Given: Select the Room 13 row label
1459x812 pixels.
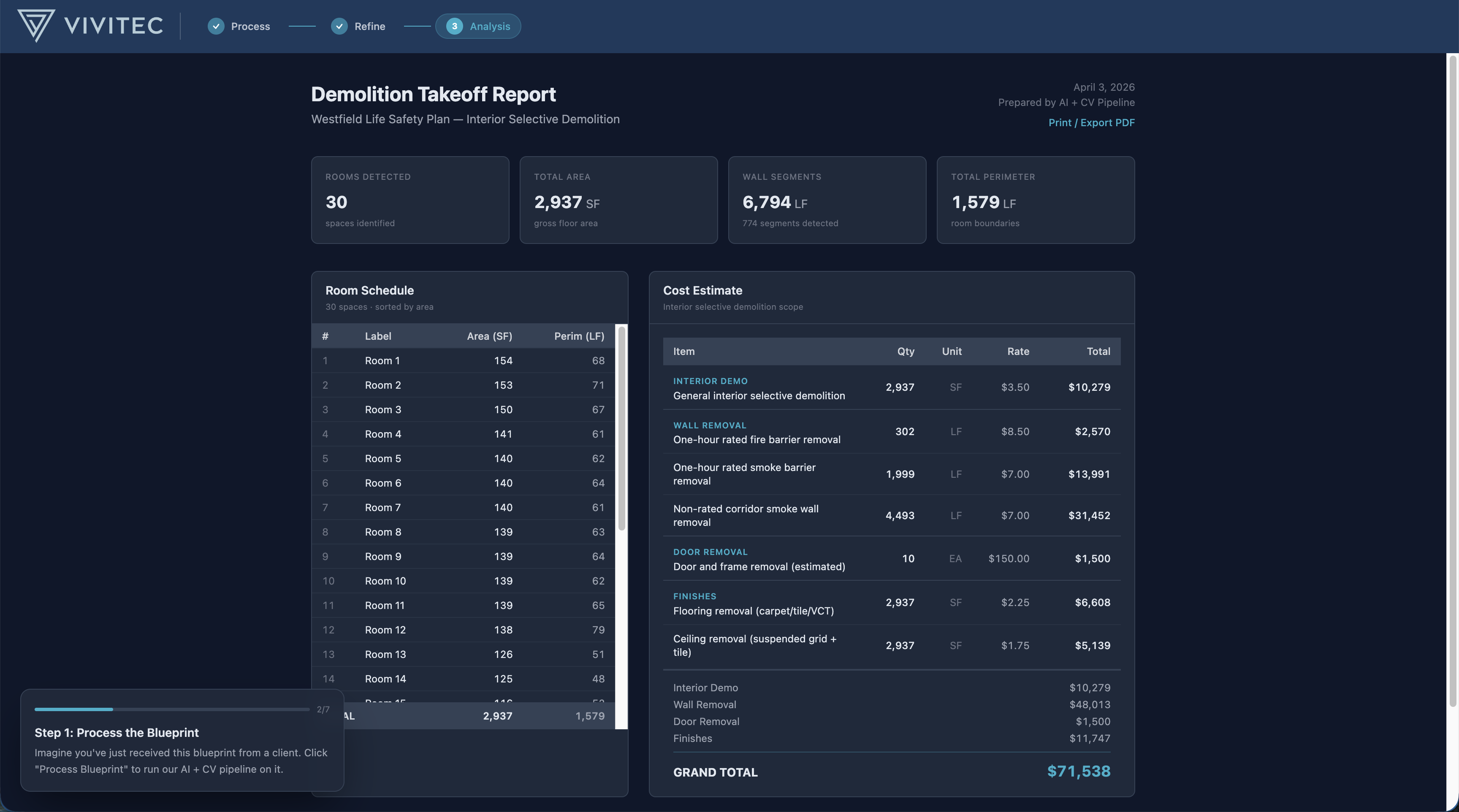Looking at the screenshot, I should point(385,655).
